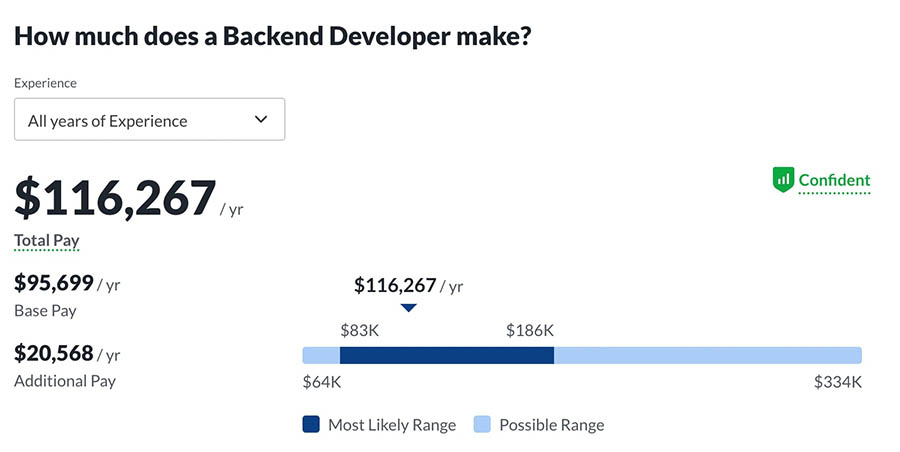900x452 pixels.
Task: Click the light blue left bar segment
Action: [x=321, y=355]
